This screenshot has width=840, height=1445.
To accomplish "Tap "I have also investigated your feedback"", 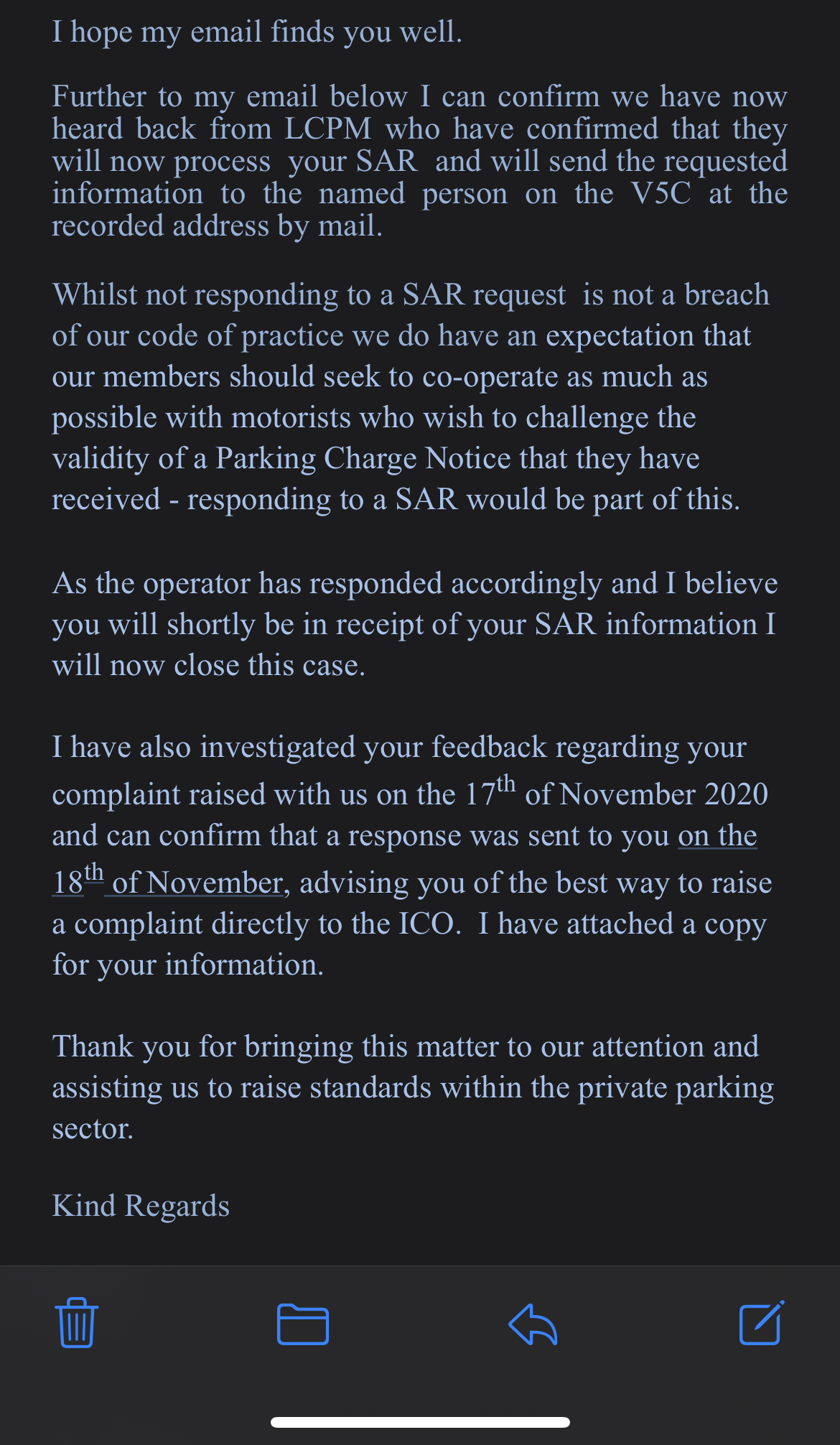I will [398, 747].
